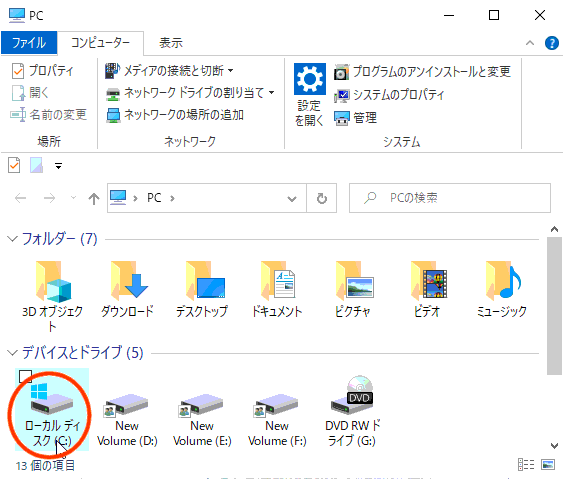Click the PC icon in the title bar
Image resolution: width=564 pixels, height=479 pixels.
(17, 15)
